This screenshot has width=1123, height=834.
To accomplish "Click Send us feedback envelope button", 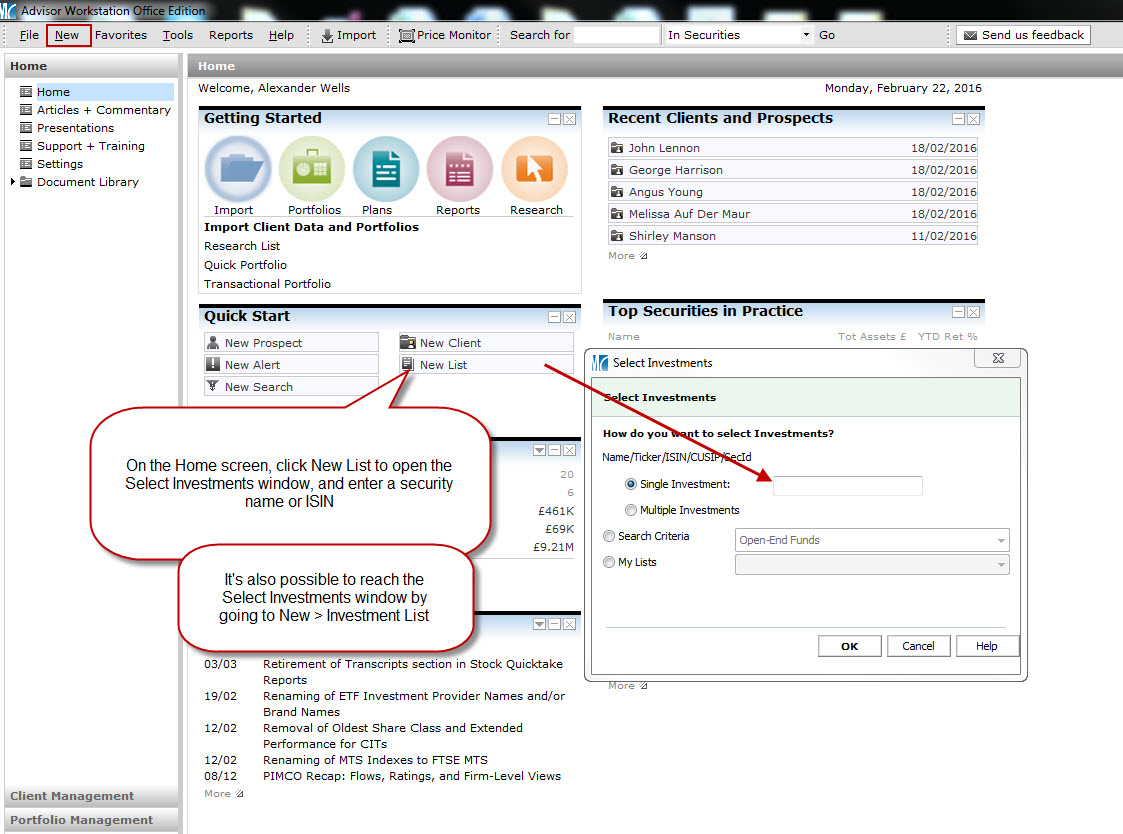I will tap(1023, 35).
